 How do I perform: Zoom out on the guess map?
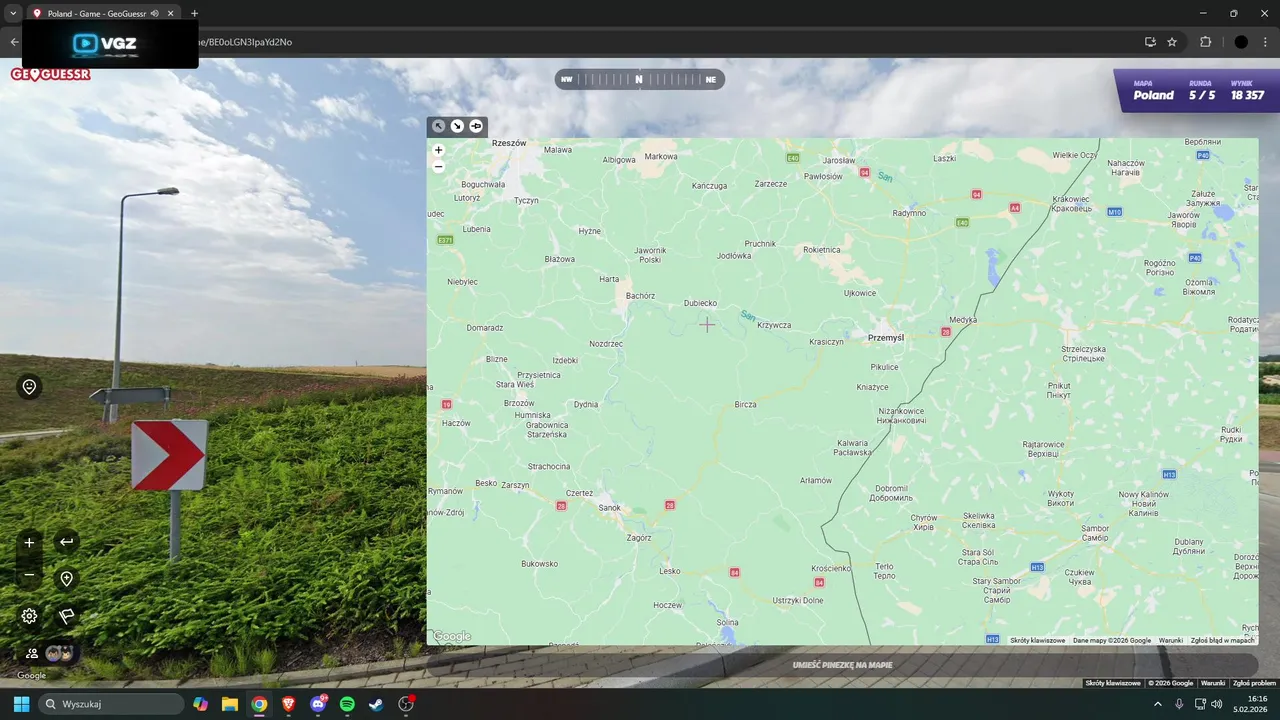pyautogui.click(x=438, y=167)
